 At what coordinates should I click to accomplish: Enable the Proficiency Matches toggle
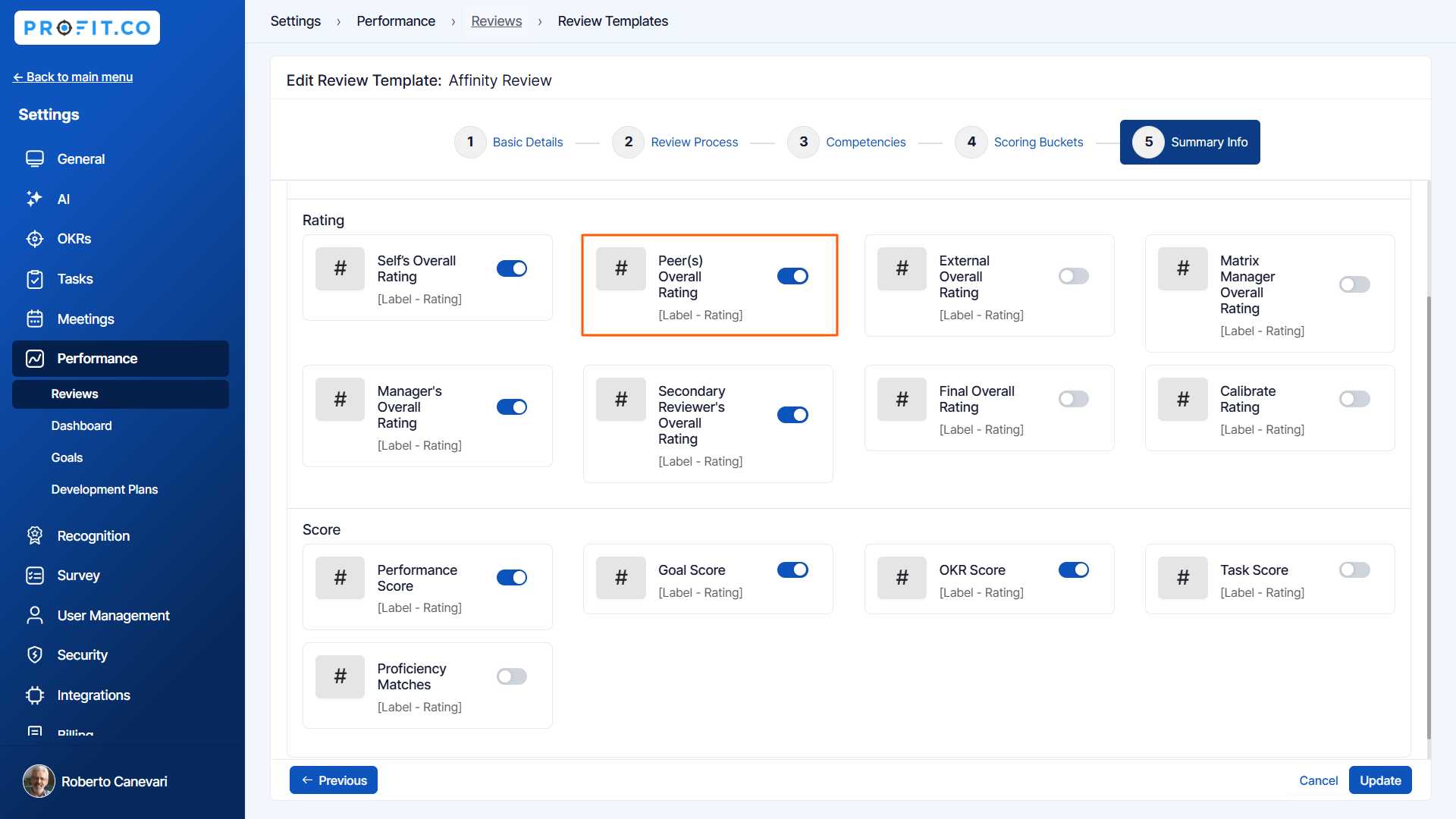pyautogui.click(x=512, y=676)
